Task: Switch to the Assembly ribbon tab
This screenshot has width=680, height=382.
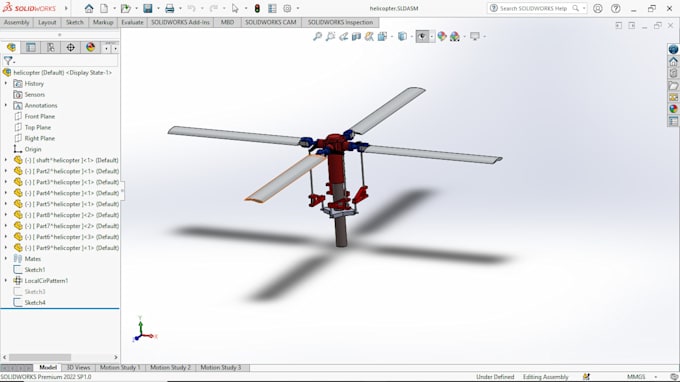Action: 16,22
